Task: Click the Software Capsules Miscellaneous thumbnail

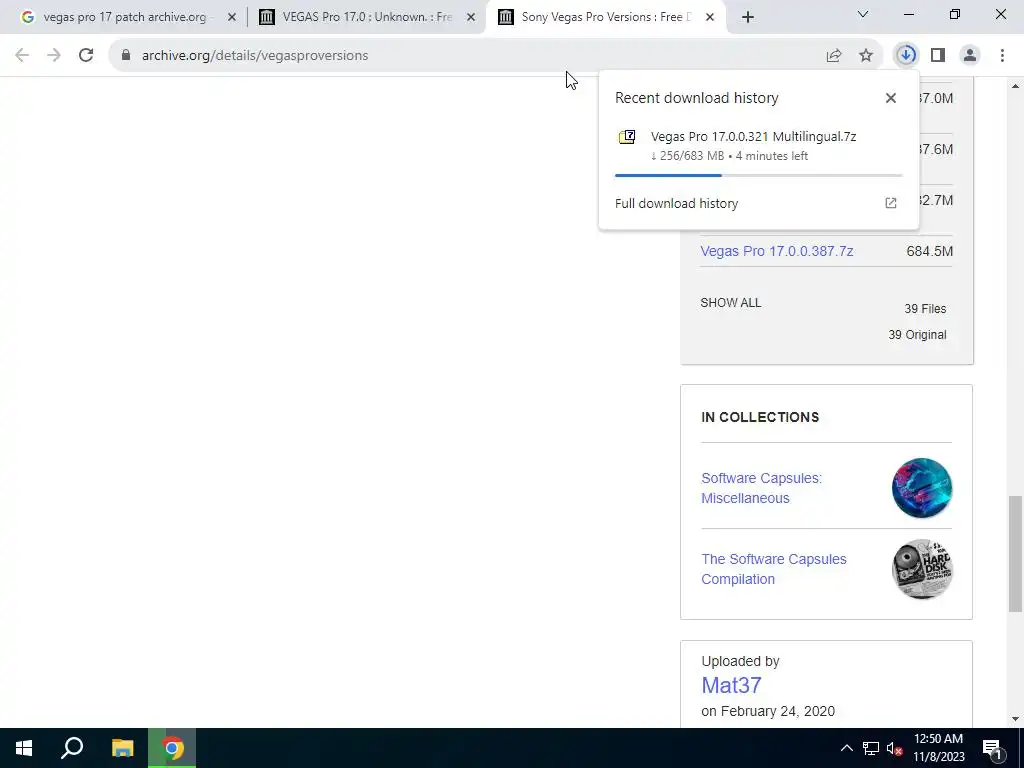Action: click(922, 488)
